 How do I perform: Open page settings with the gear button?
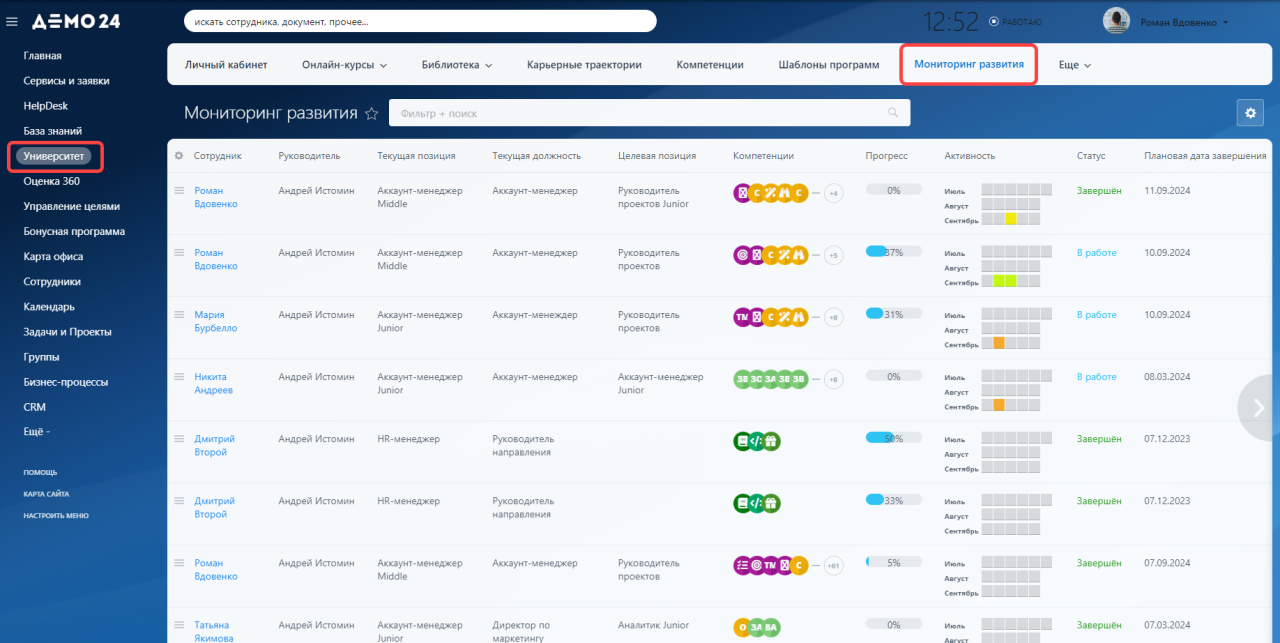point(1250,113)
